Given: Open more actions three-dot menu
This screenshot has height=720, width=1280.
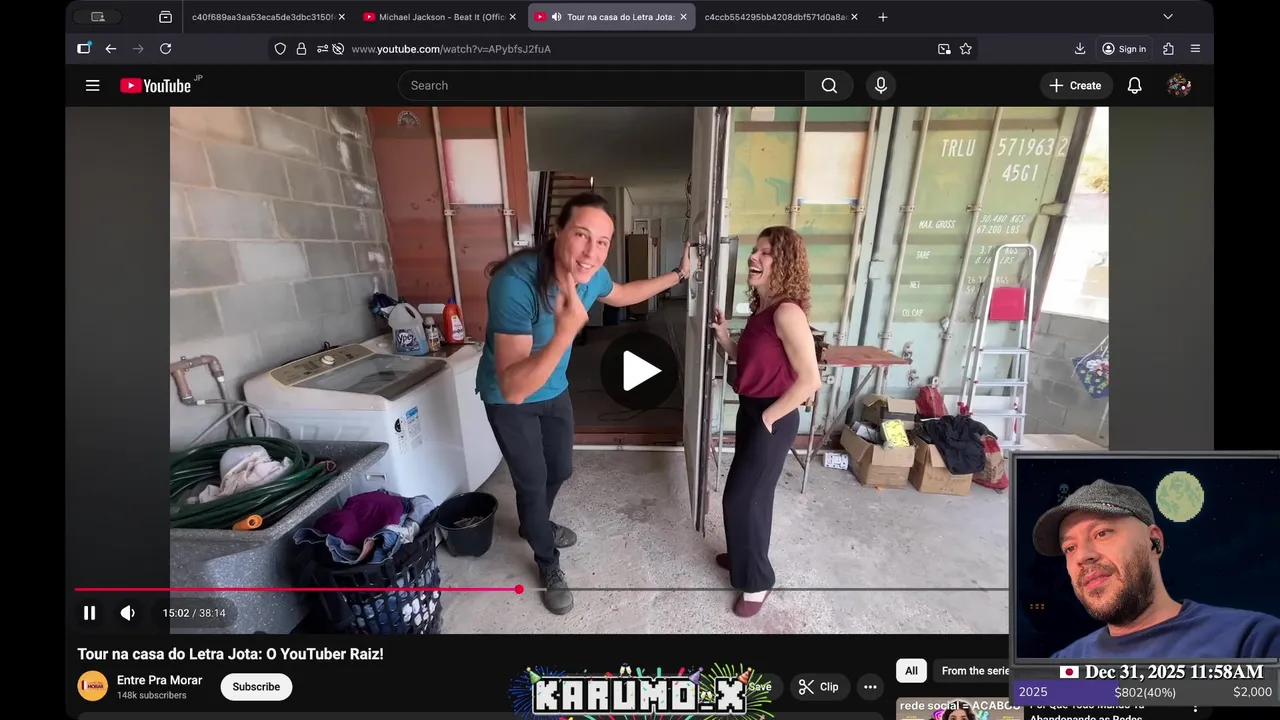Looking at the screenshot, I should click(x=870, y=687).
